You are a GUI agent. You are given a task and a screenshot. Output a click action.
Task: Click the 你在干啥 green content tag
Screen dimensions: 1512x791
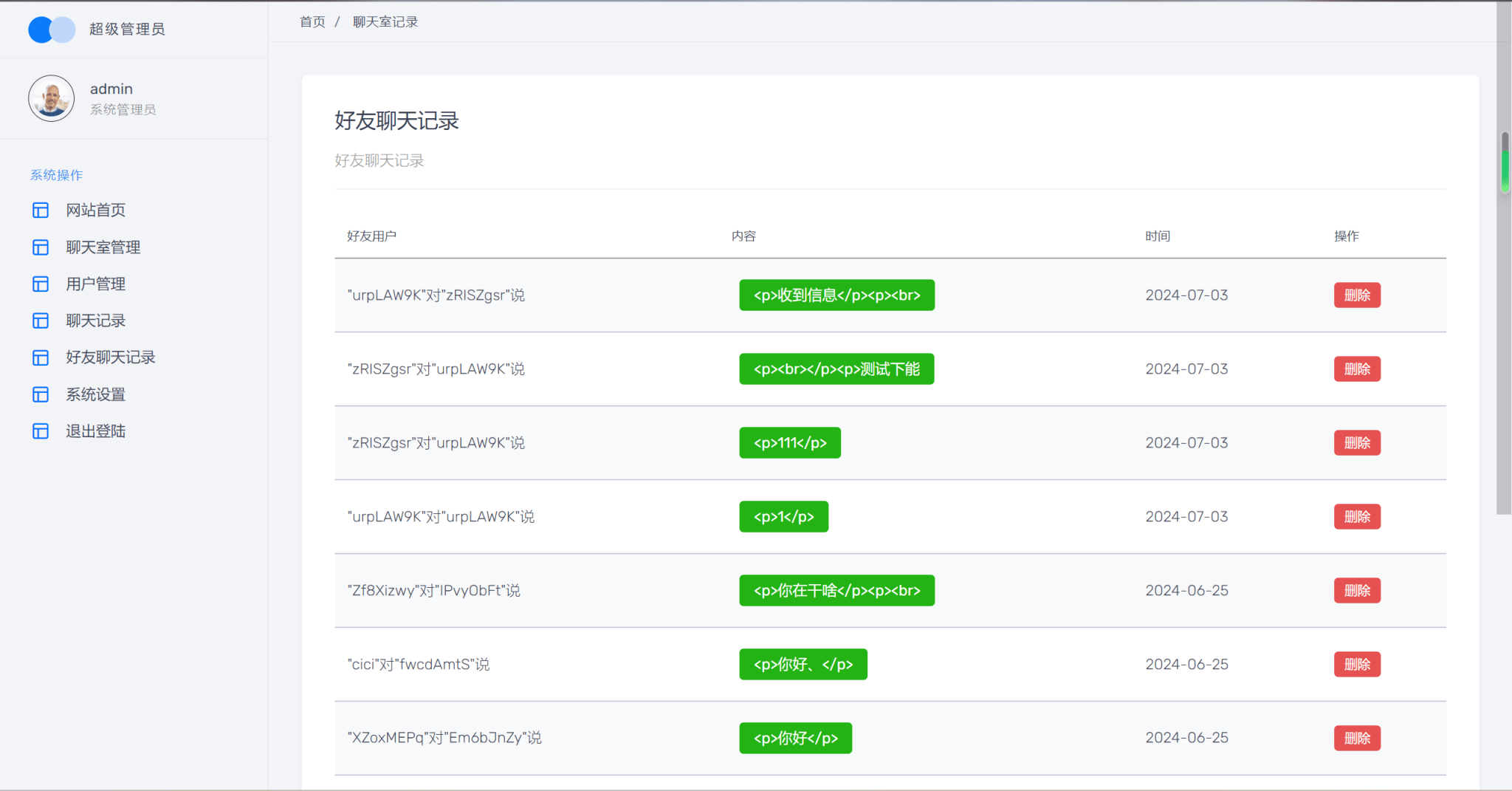pos(837,591)
